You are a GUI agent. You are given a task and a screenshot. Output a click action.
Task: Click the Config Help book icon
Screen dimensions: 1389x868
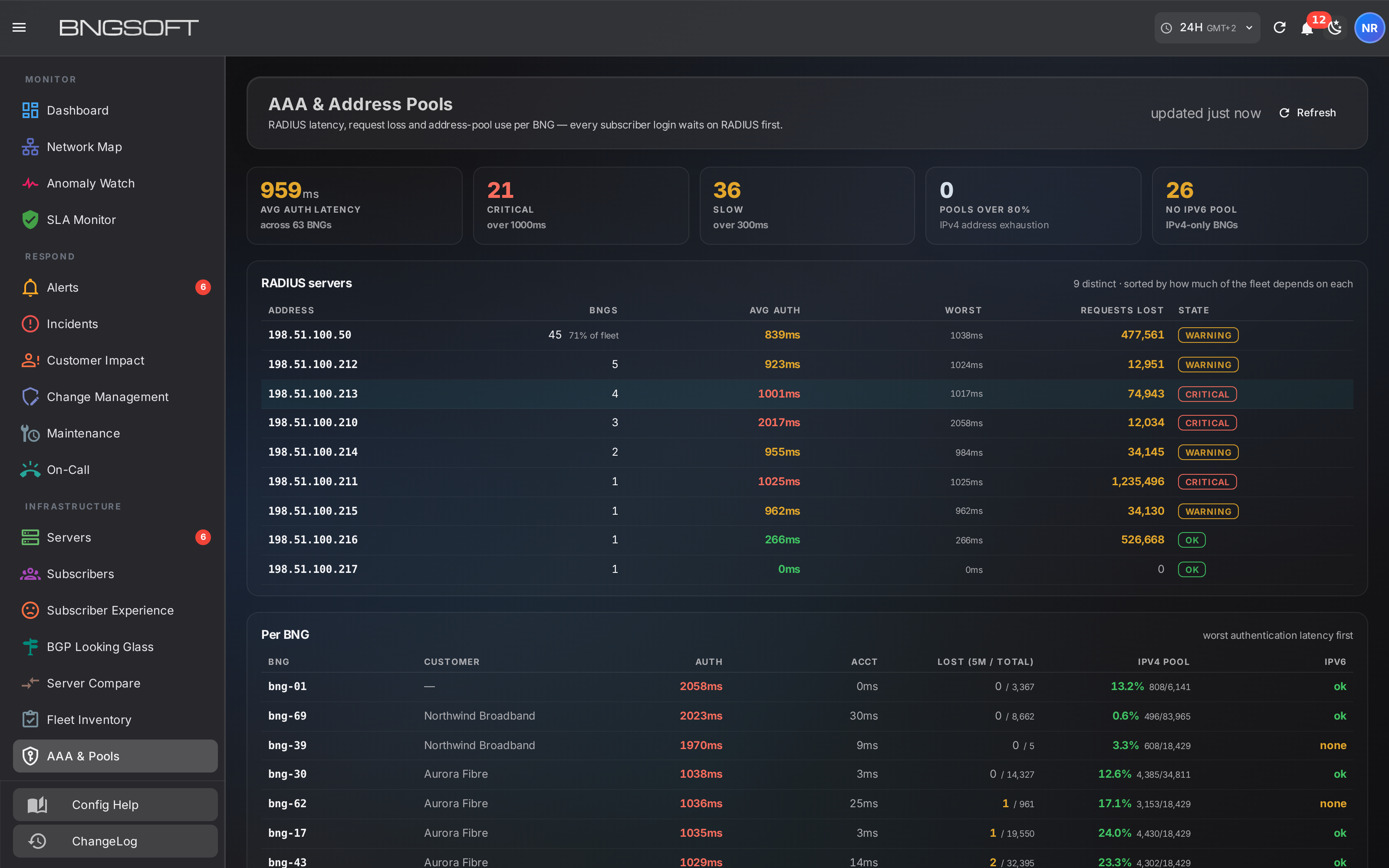37,805
